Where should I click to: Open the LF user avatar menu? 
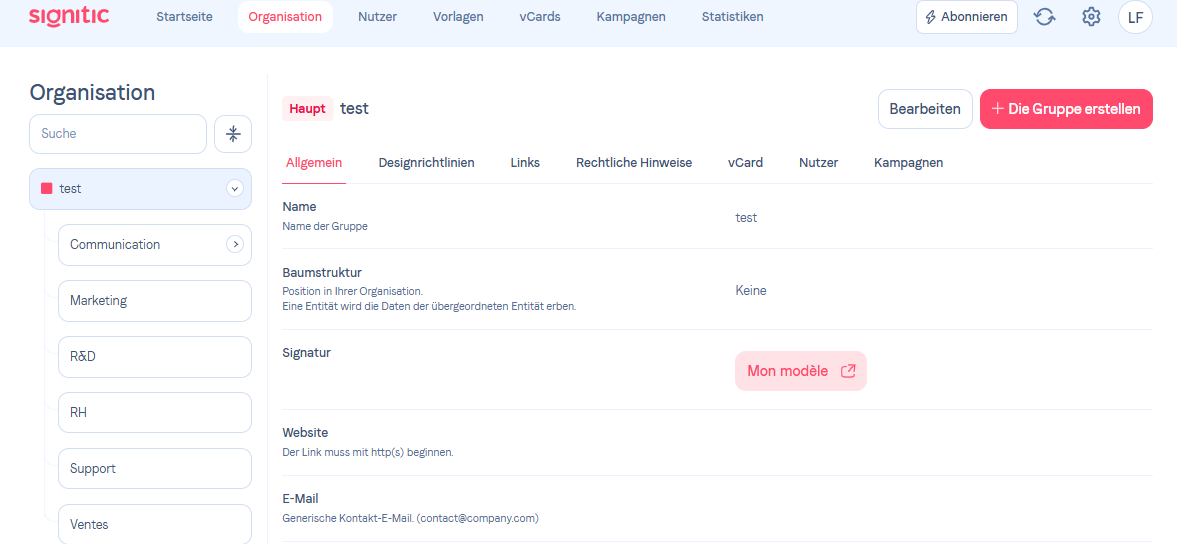(x=1135, y=17)
